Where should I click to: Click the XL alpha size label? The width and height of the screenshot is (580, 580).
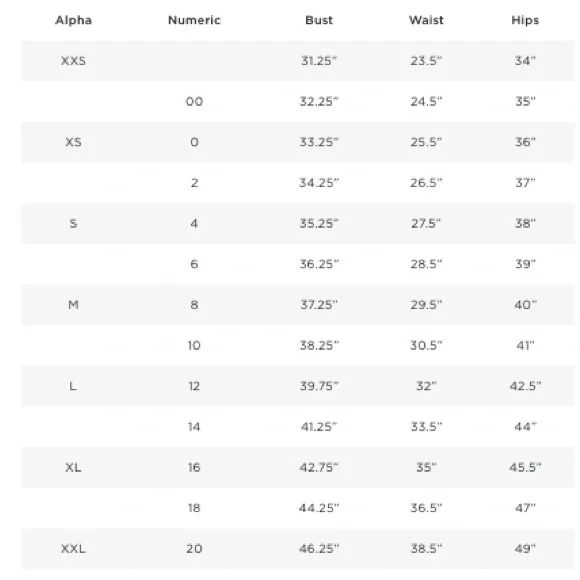click(73, 468)
